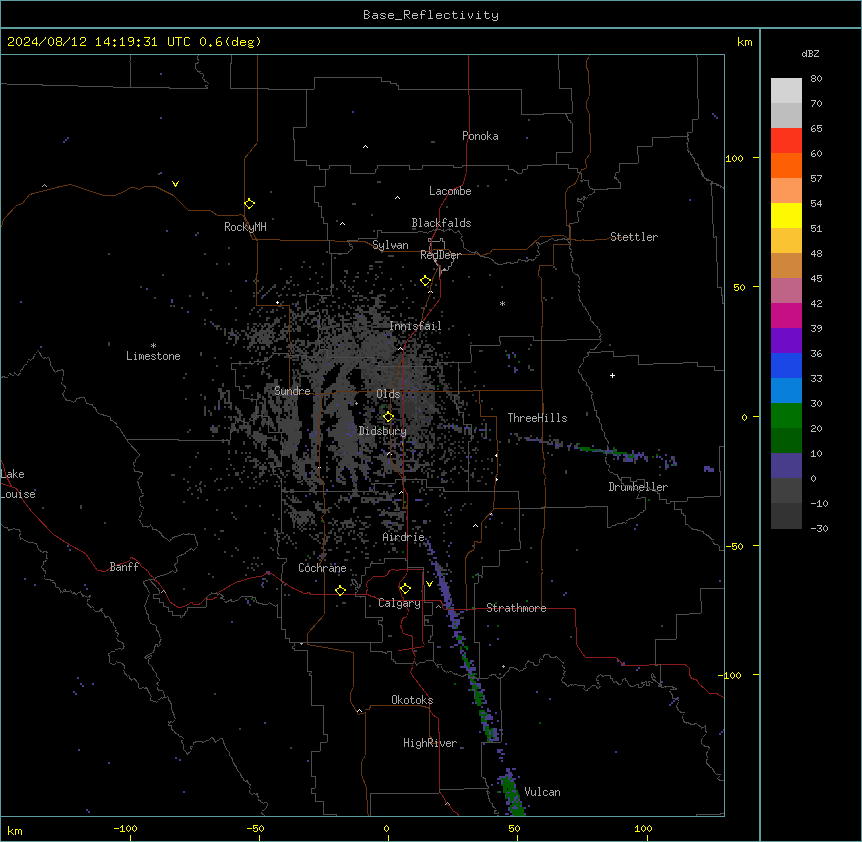Select the orange 60 dBZ legend swatch
Viewport: 862px width, 842px height.
(786, 165)
